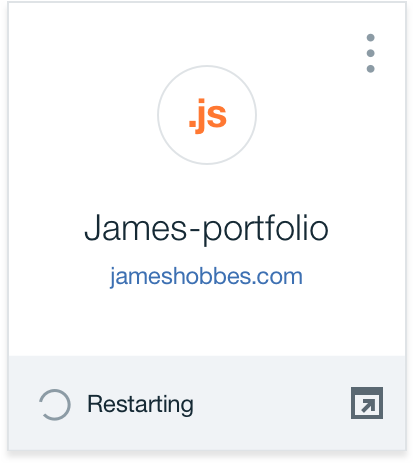Select the James-portfolio app title

coord(206,229)
